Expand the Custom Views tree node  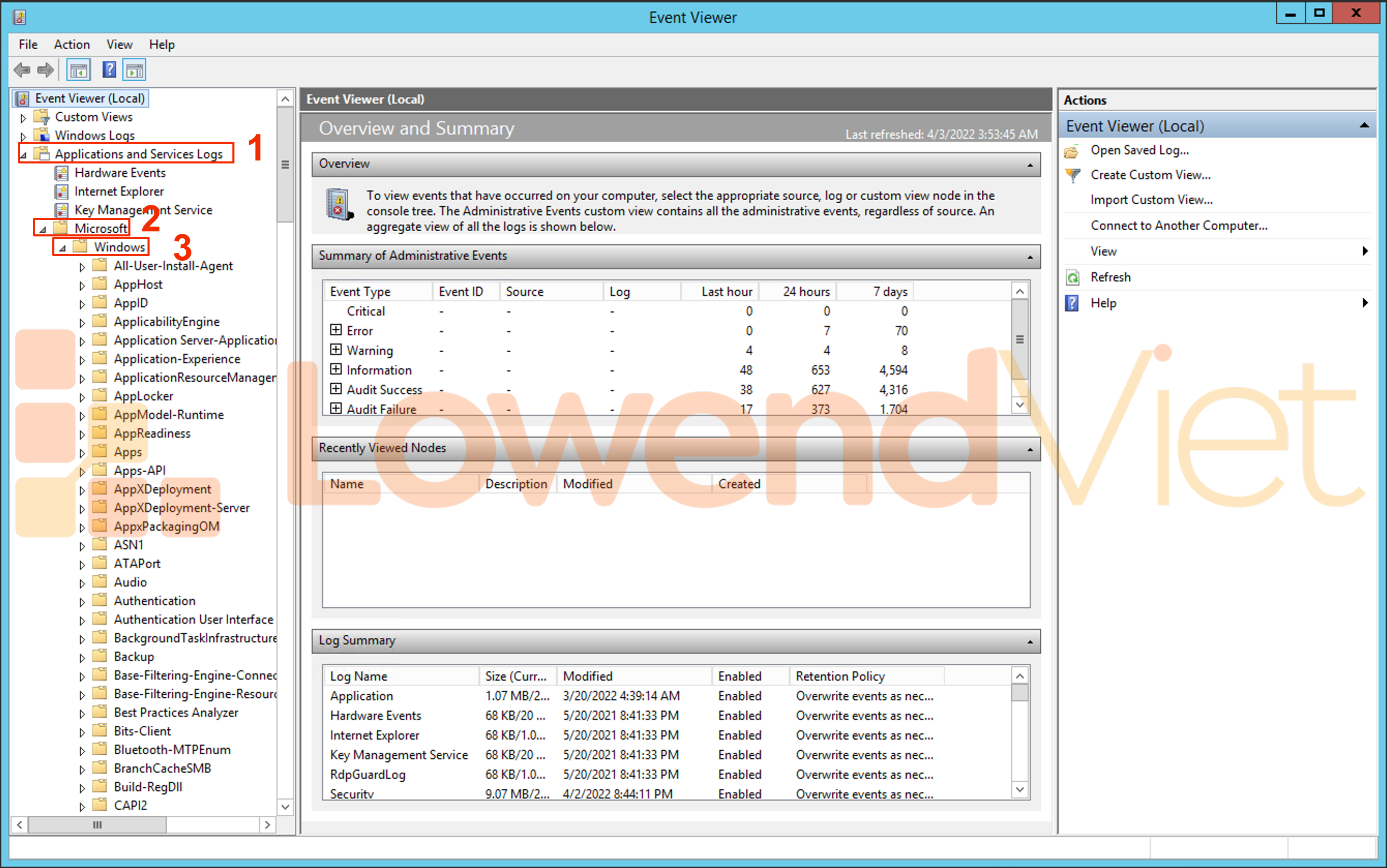coord(23,118)
